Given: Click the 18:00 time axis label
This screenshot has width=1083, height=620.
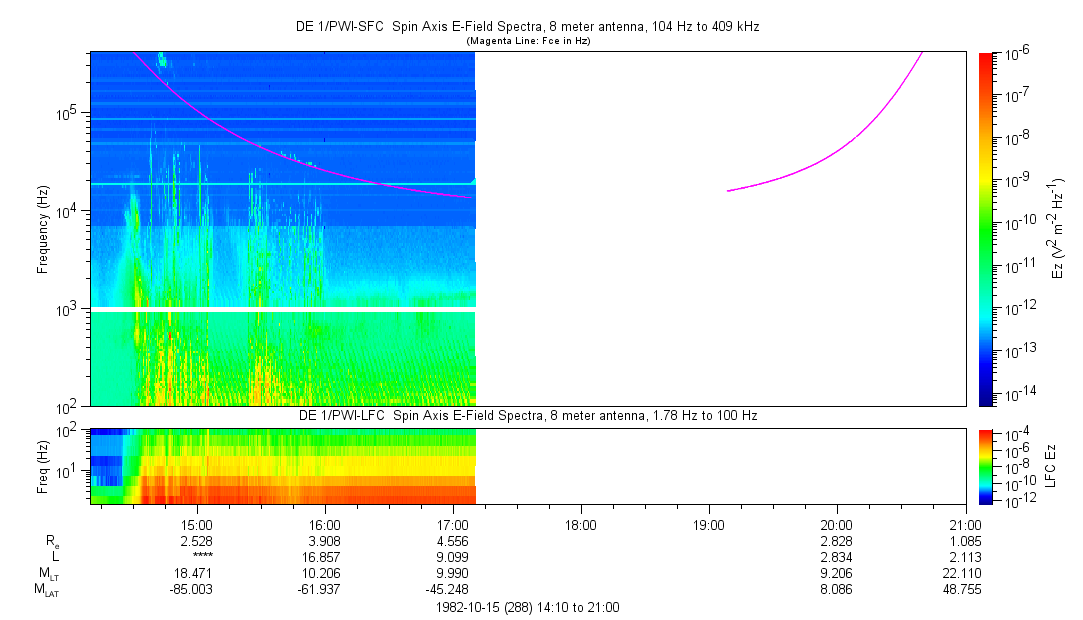Looking at the screenshot, I should coord(581,524).
